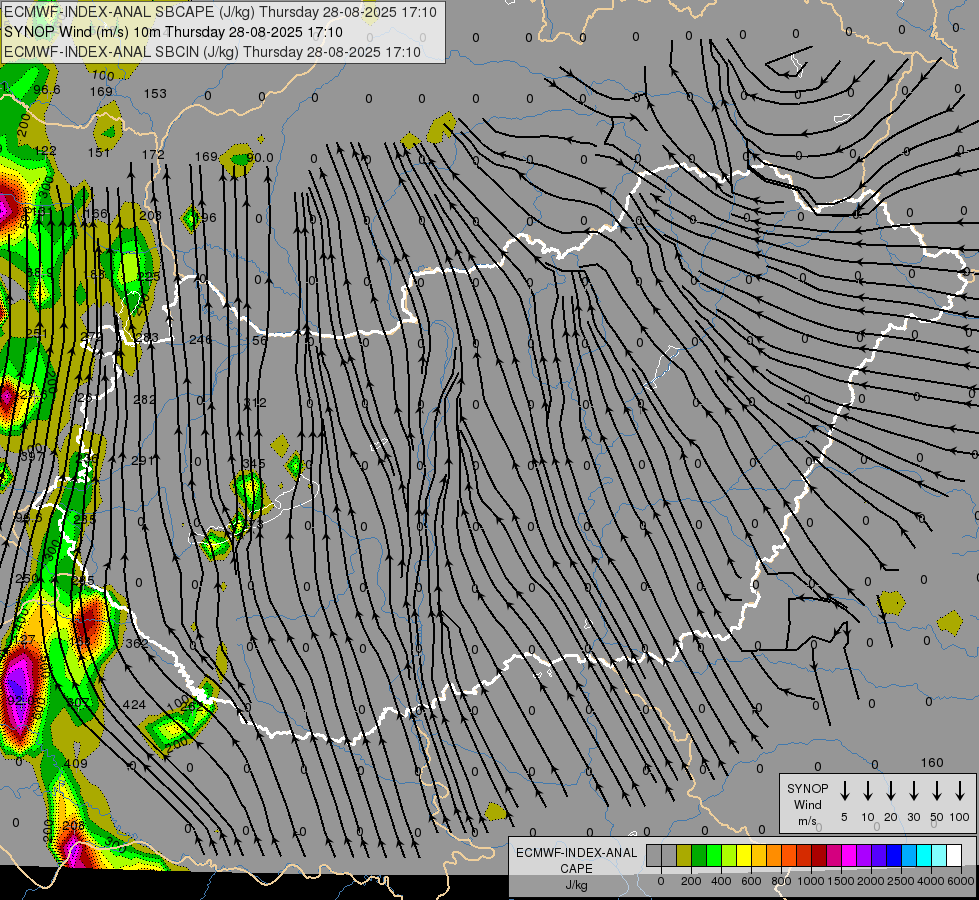This screenshot has width=979, height=900.
Task: Click the 172 value on the map
Action: tap(153, 154)
